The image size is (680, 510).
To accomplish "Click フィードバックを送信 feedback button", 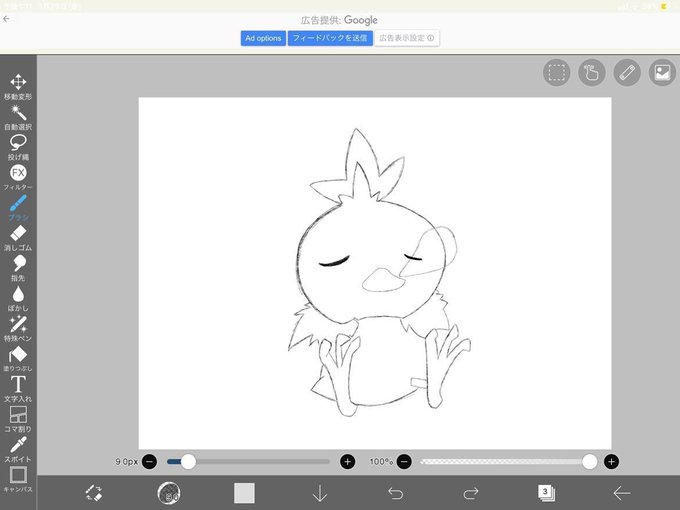I will [330, 38].
